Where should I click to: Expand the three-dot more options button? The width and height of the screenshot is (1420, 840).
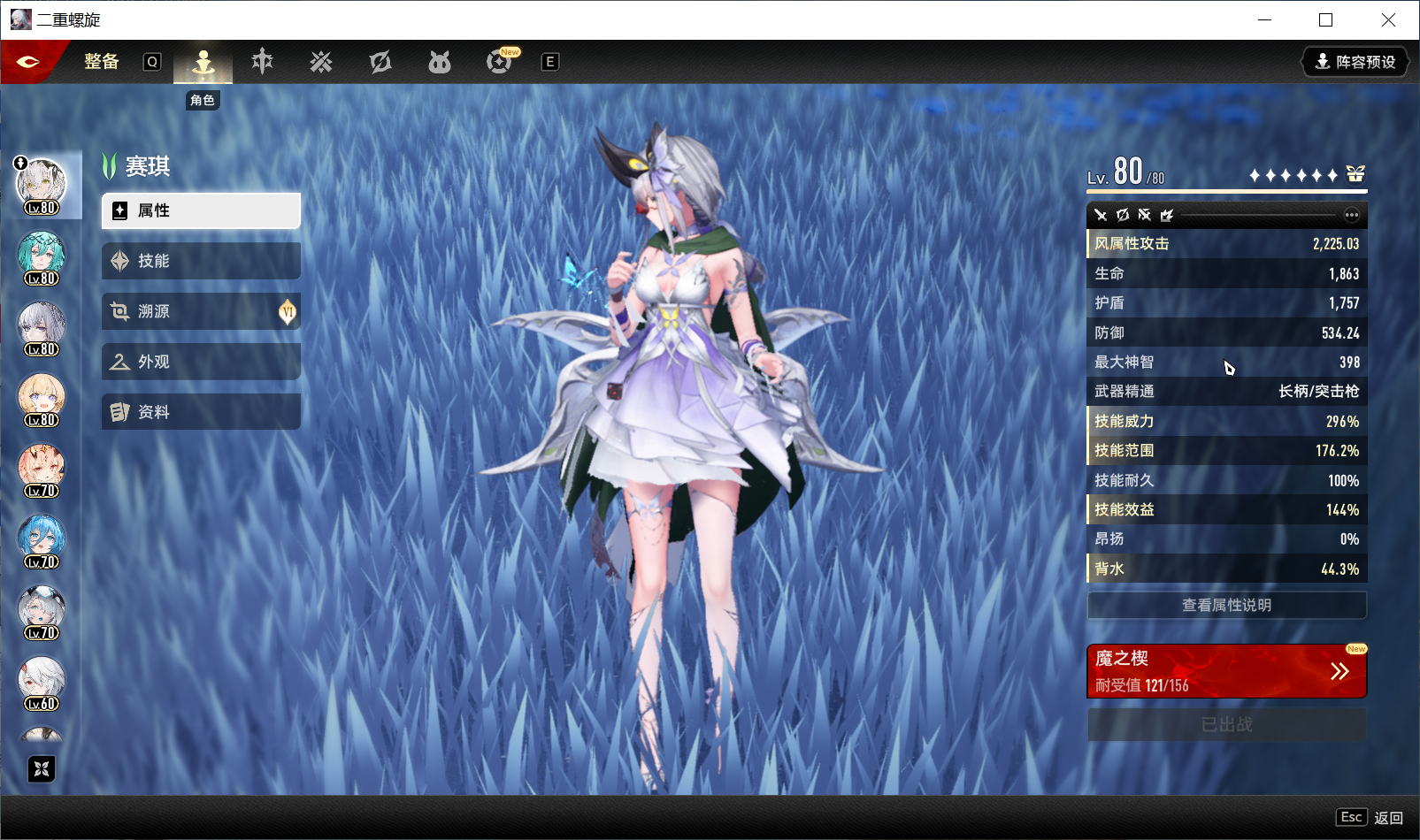1351,215
